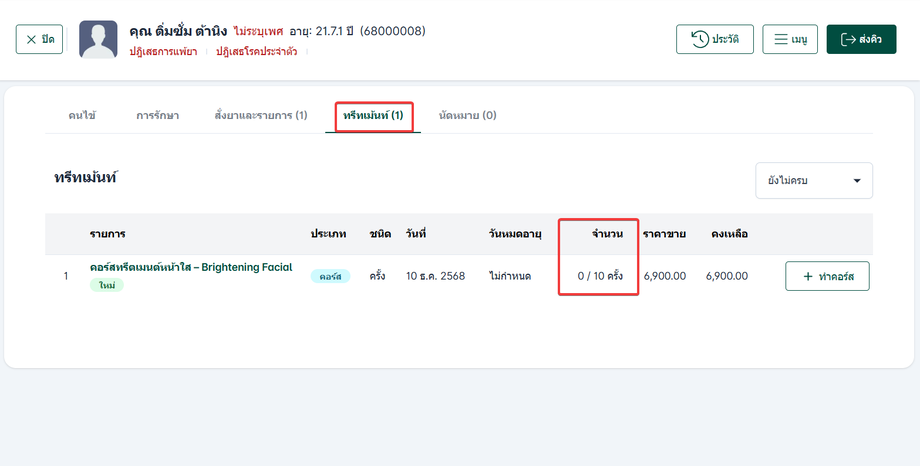Open the นัดหมาย (0) tab
The image size is (920, 466).
(x=468, y=115)
